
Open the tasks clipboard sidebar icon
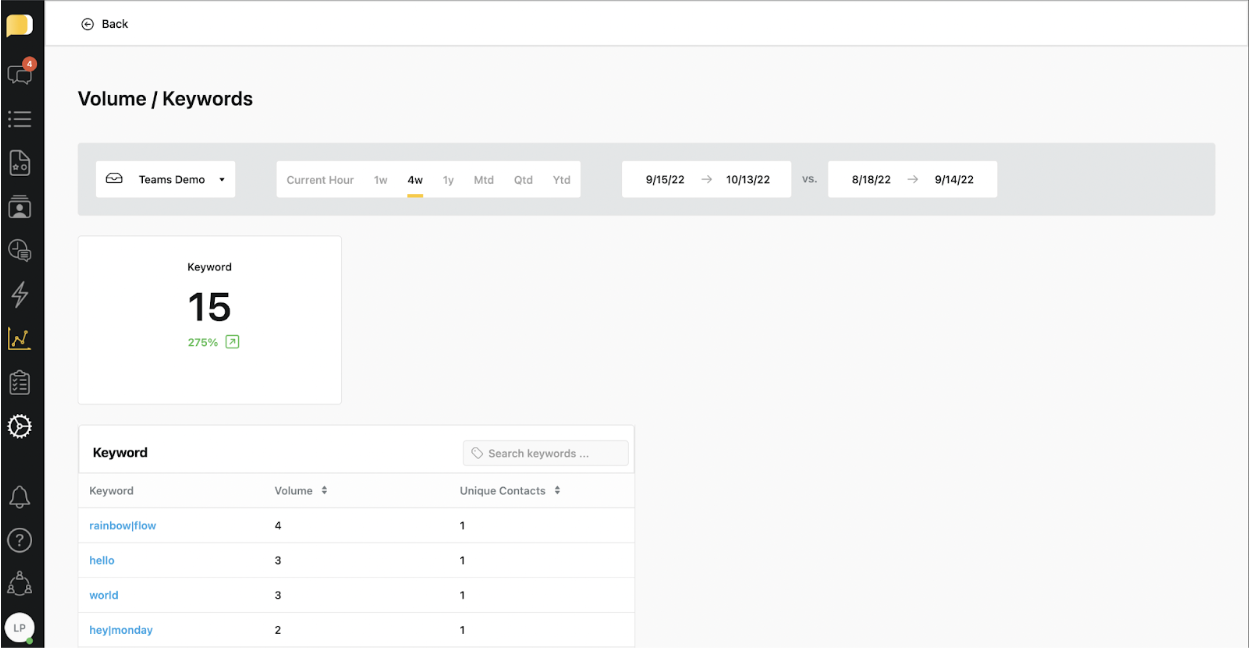pyautogui.click(x=20, y=383)
